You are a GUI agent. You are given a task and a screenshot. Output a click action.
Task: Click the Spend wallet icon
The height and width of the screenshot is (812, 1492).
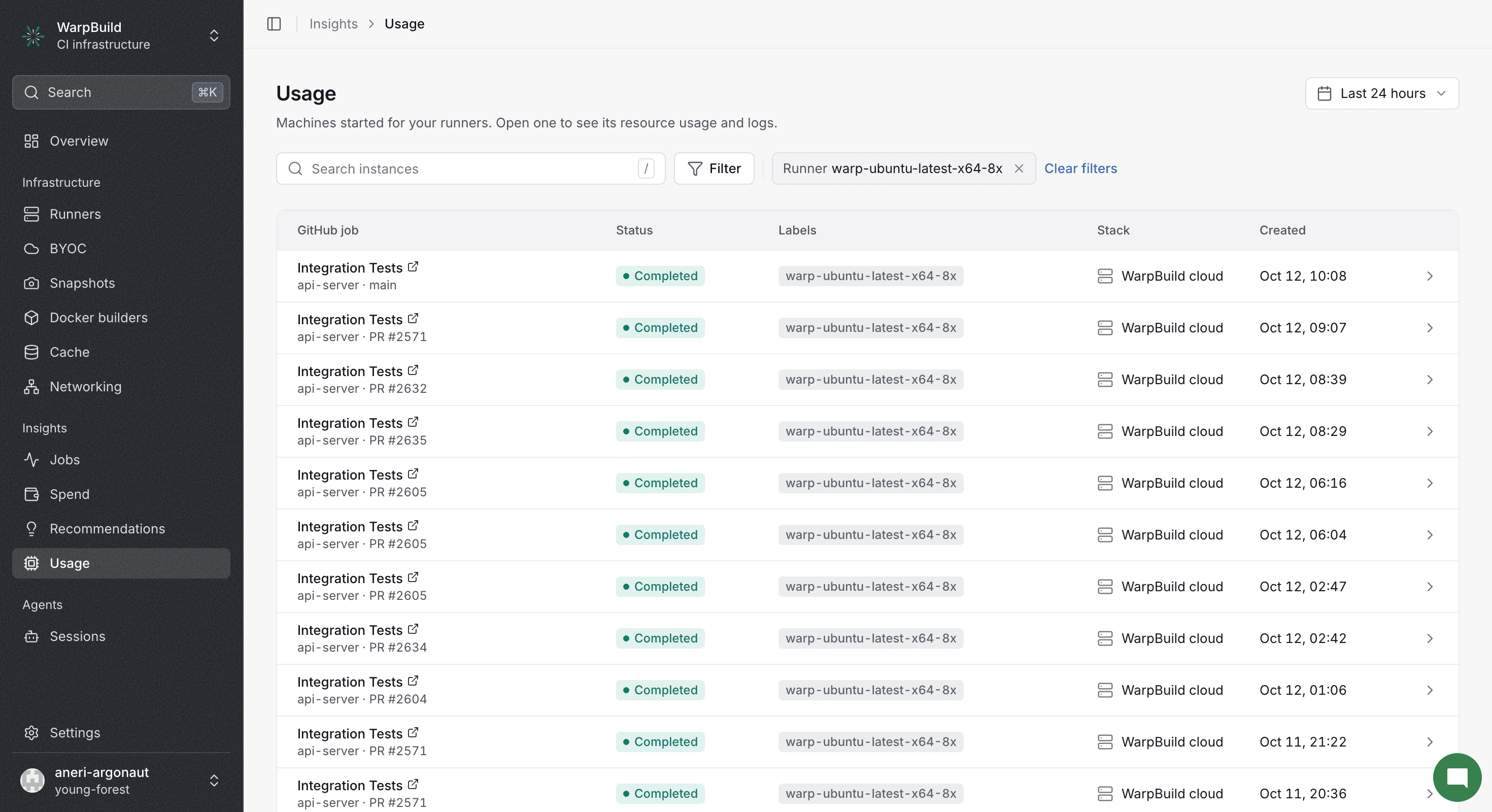[x=31, y=494]
